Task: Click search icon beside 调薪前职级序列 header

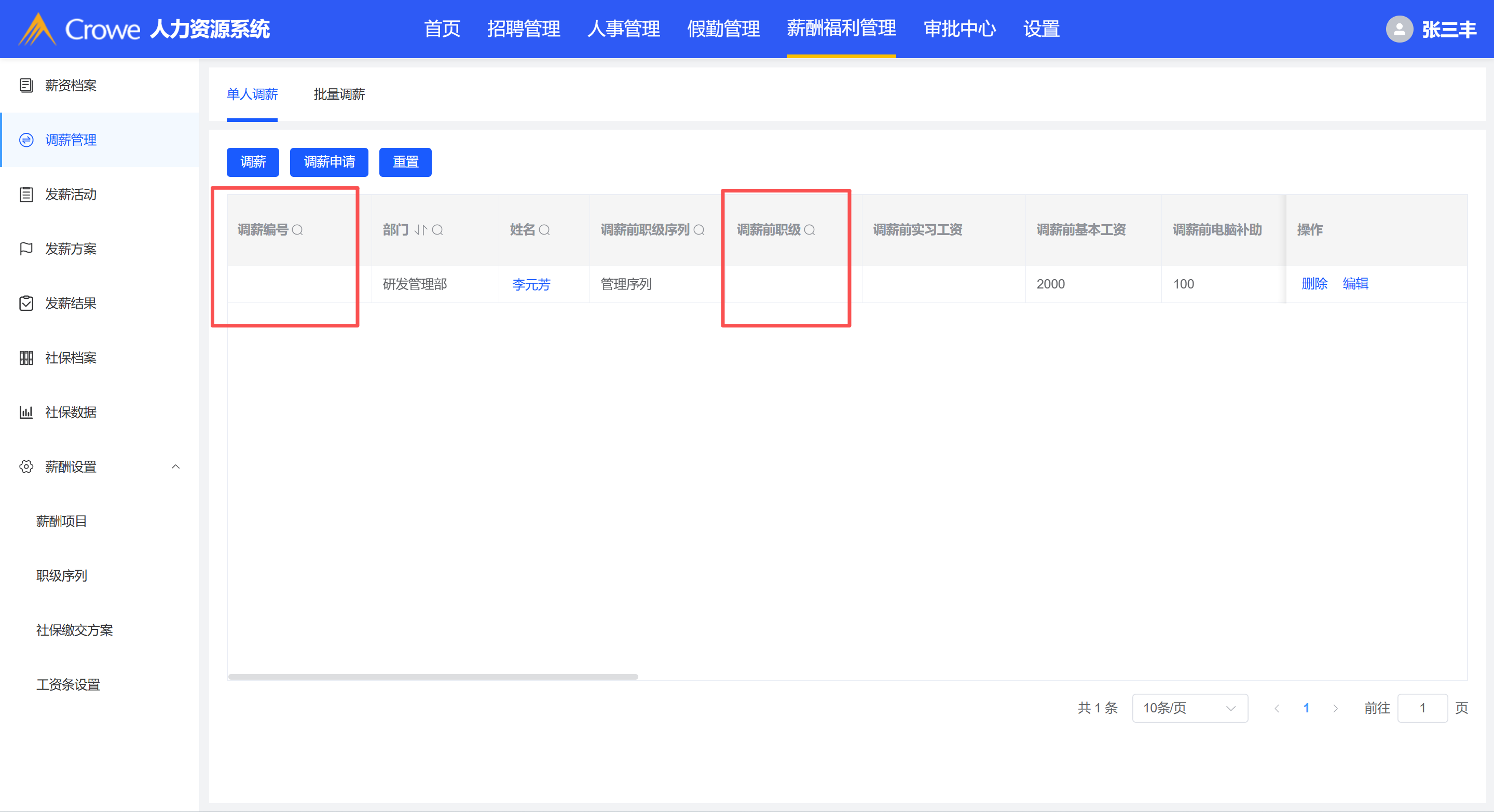Action: click(699, 230)
